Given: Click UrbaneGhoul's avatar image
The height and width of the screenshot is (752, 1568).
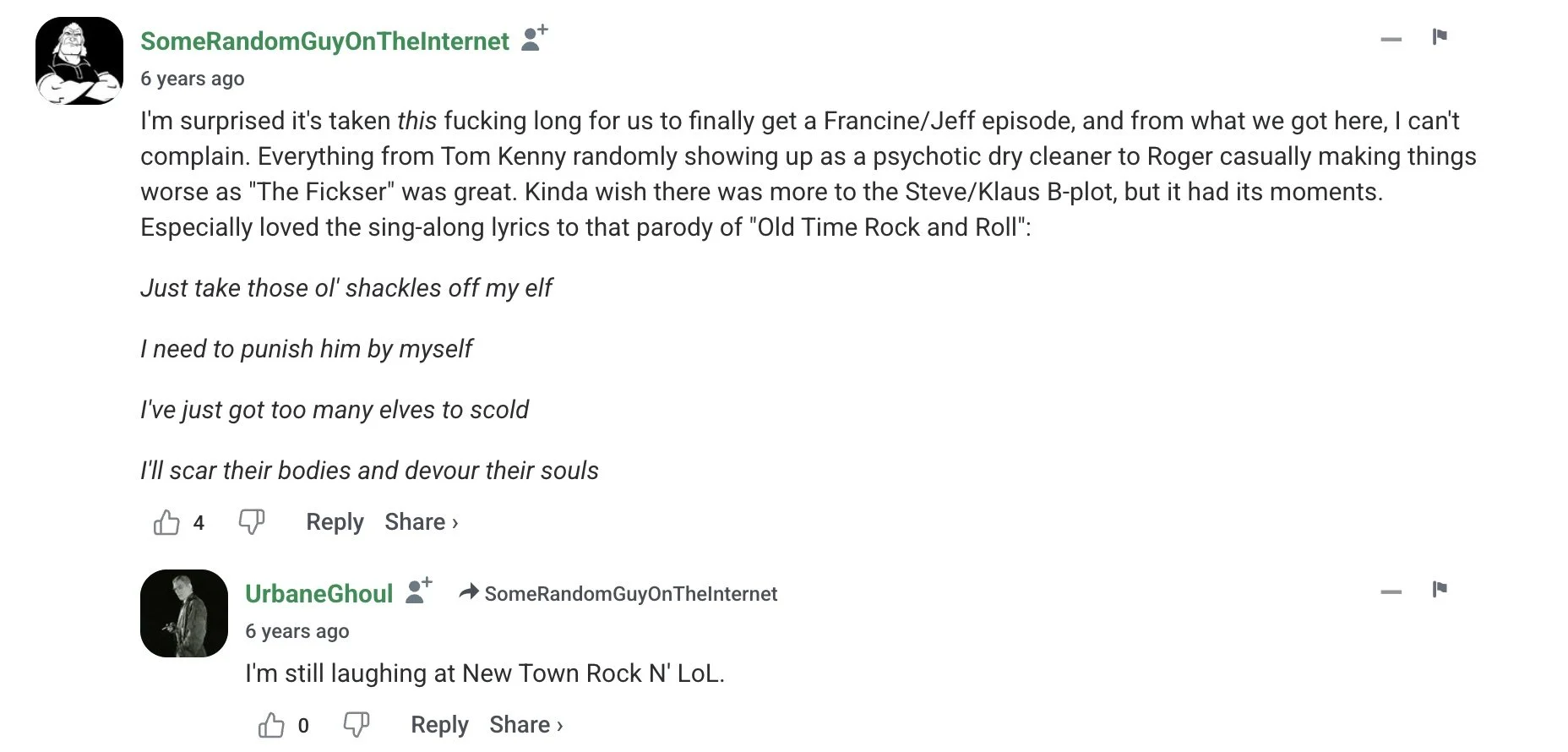Looking at the screenshot, I should coord(184,613).
